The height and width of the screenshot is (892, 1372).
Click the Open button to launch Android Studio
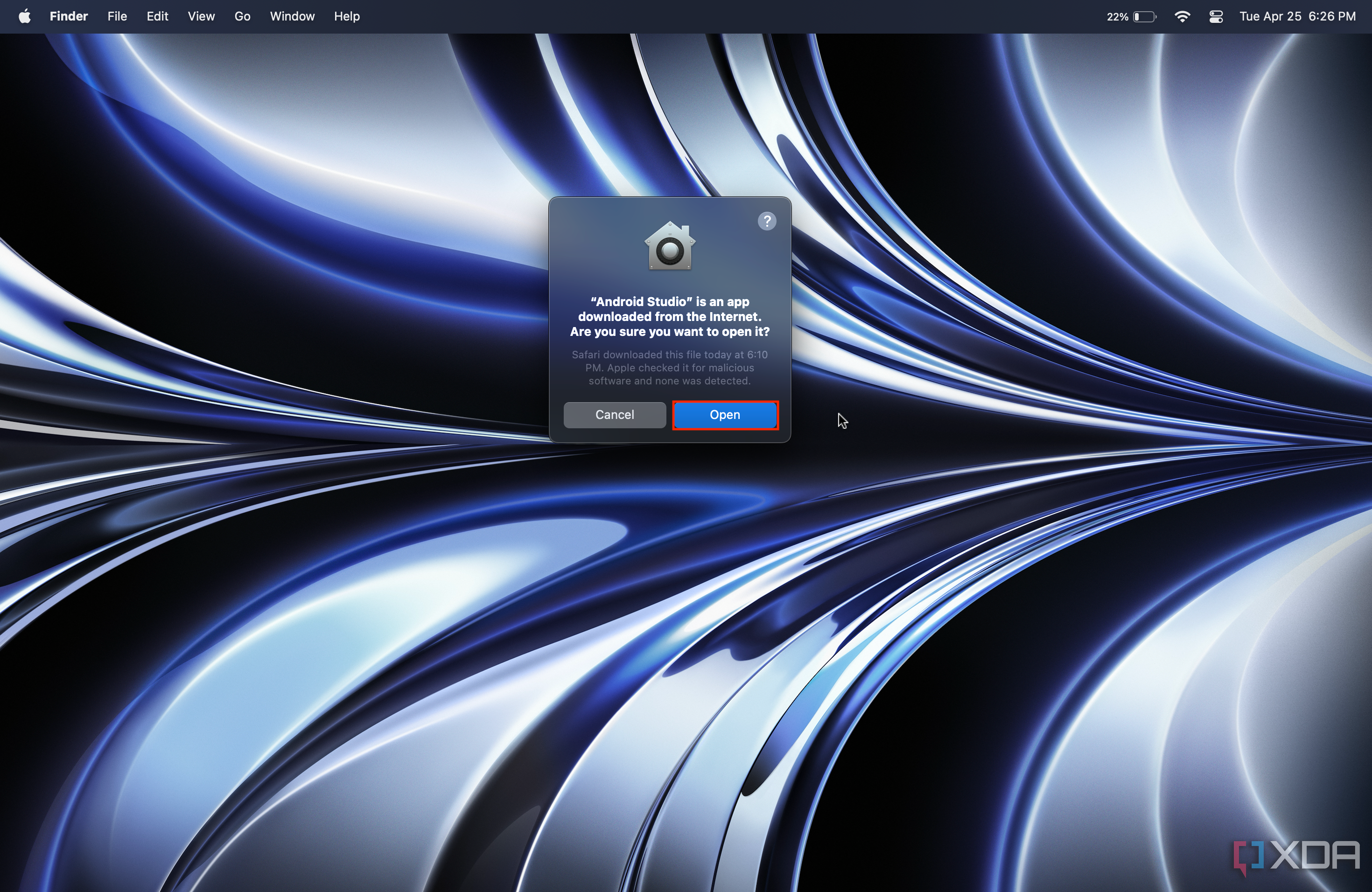pos(723,413)
